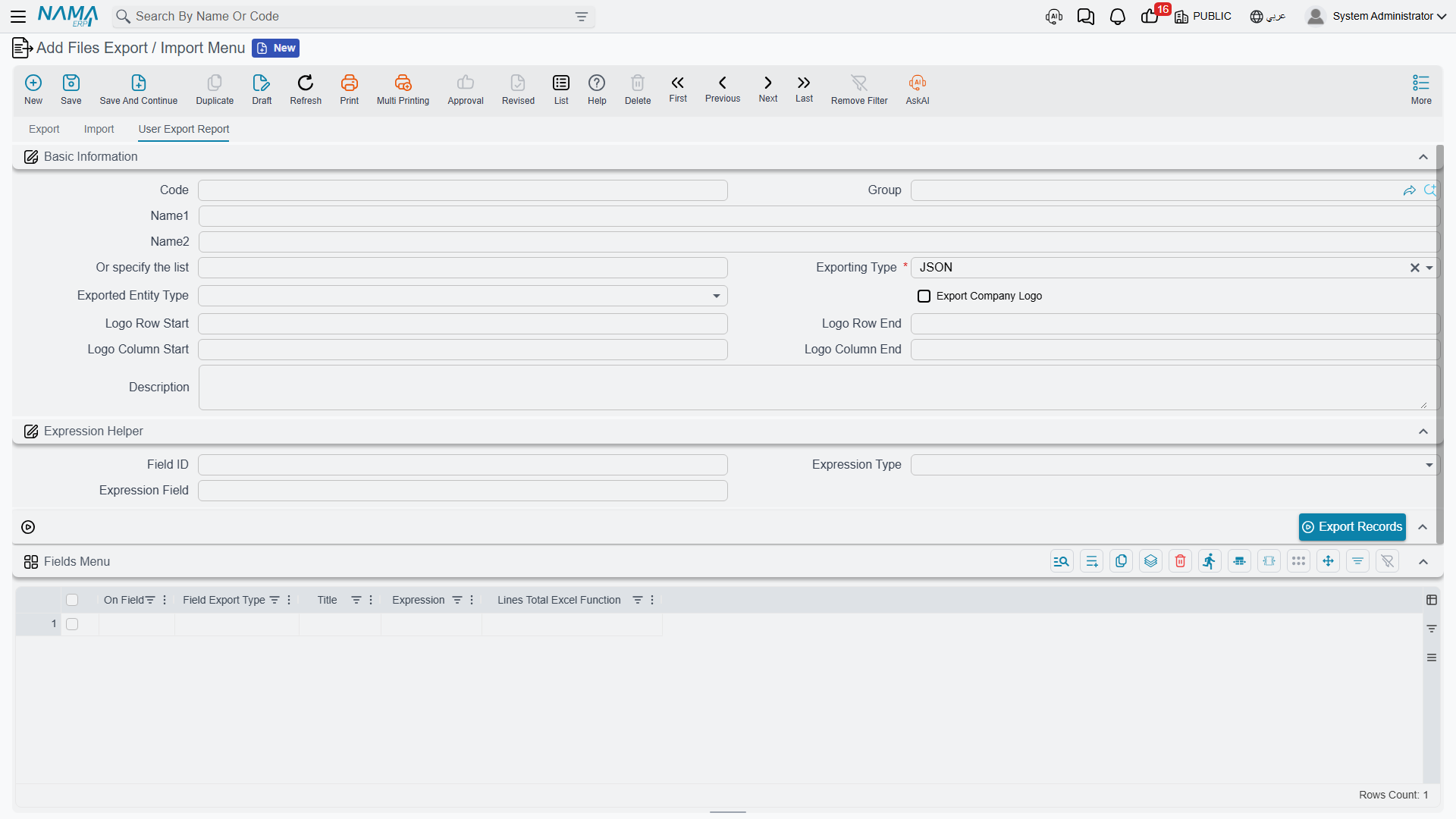Collapse the Fields Menu section

[1423, 562]
